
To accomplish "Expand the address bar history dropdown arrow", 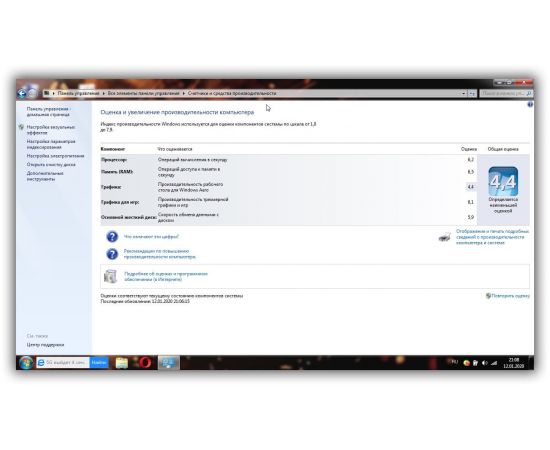I will tap(463, 93).
